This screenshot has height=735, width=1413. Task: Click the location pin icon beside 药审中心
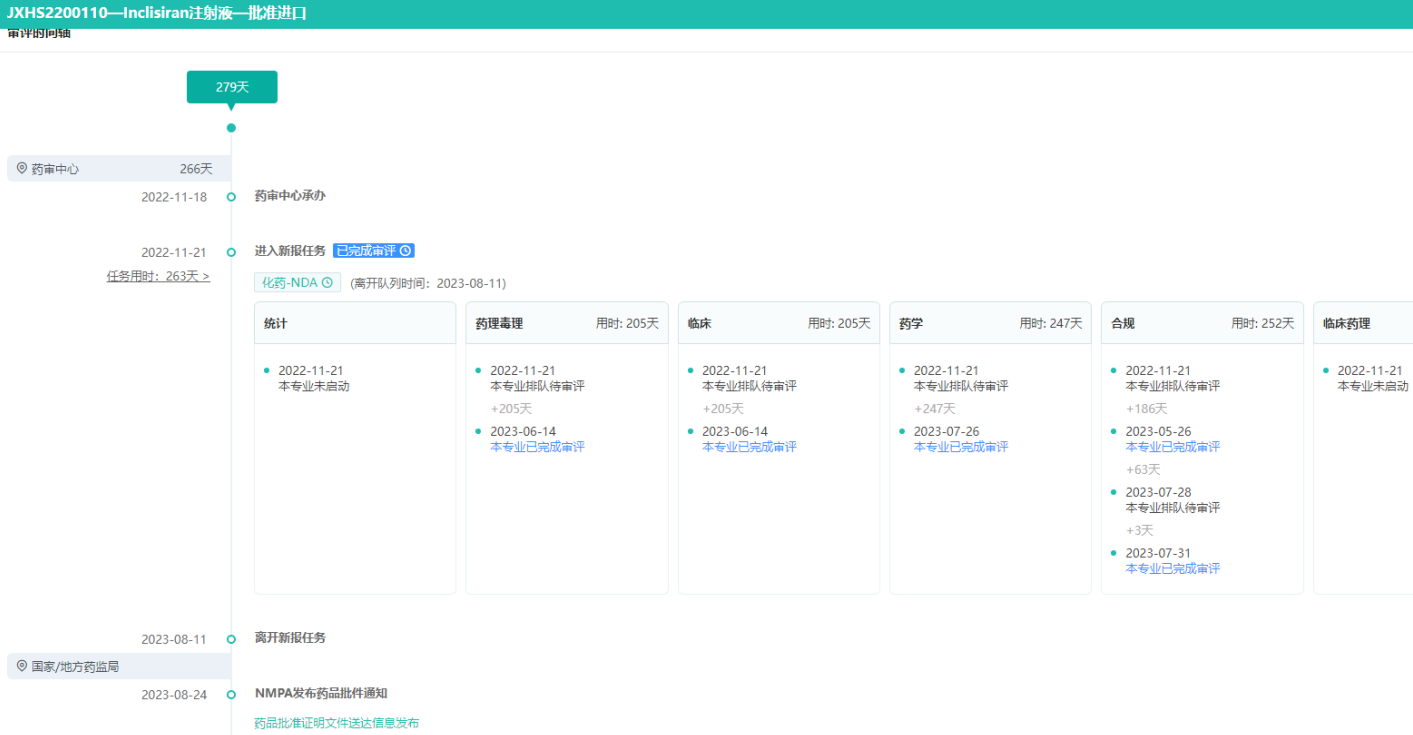22,169
